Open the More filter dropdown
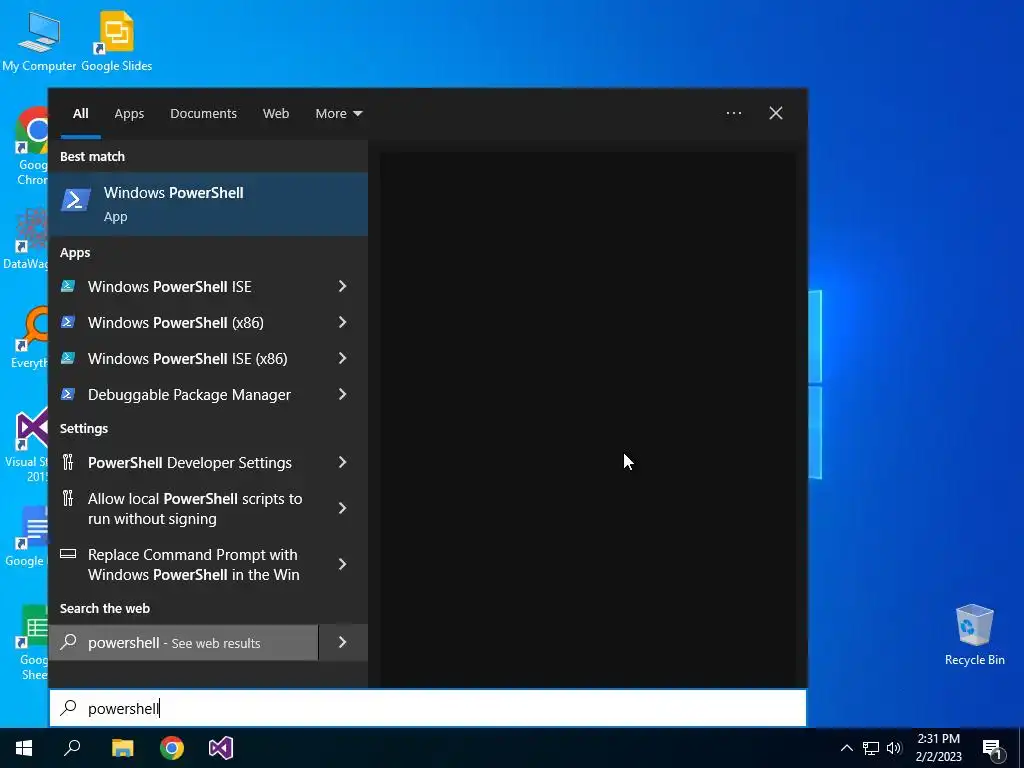The width and height of the screenshot is (1024, 768). 338,113
